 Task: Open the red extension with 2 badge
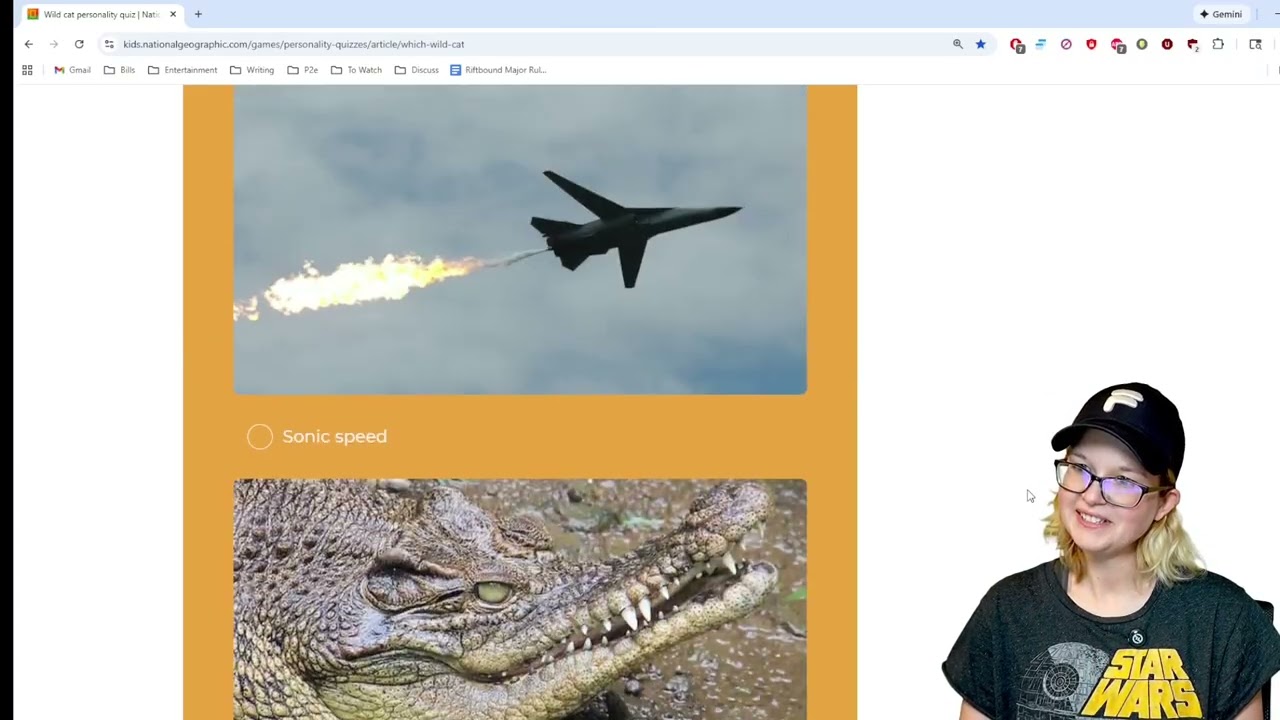point(1193,45)
